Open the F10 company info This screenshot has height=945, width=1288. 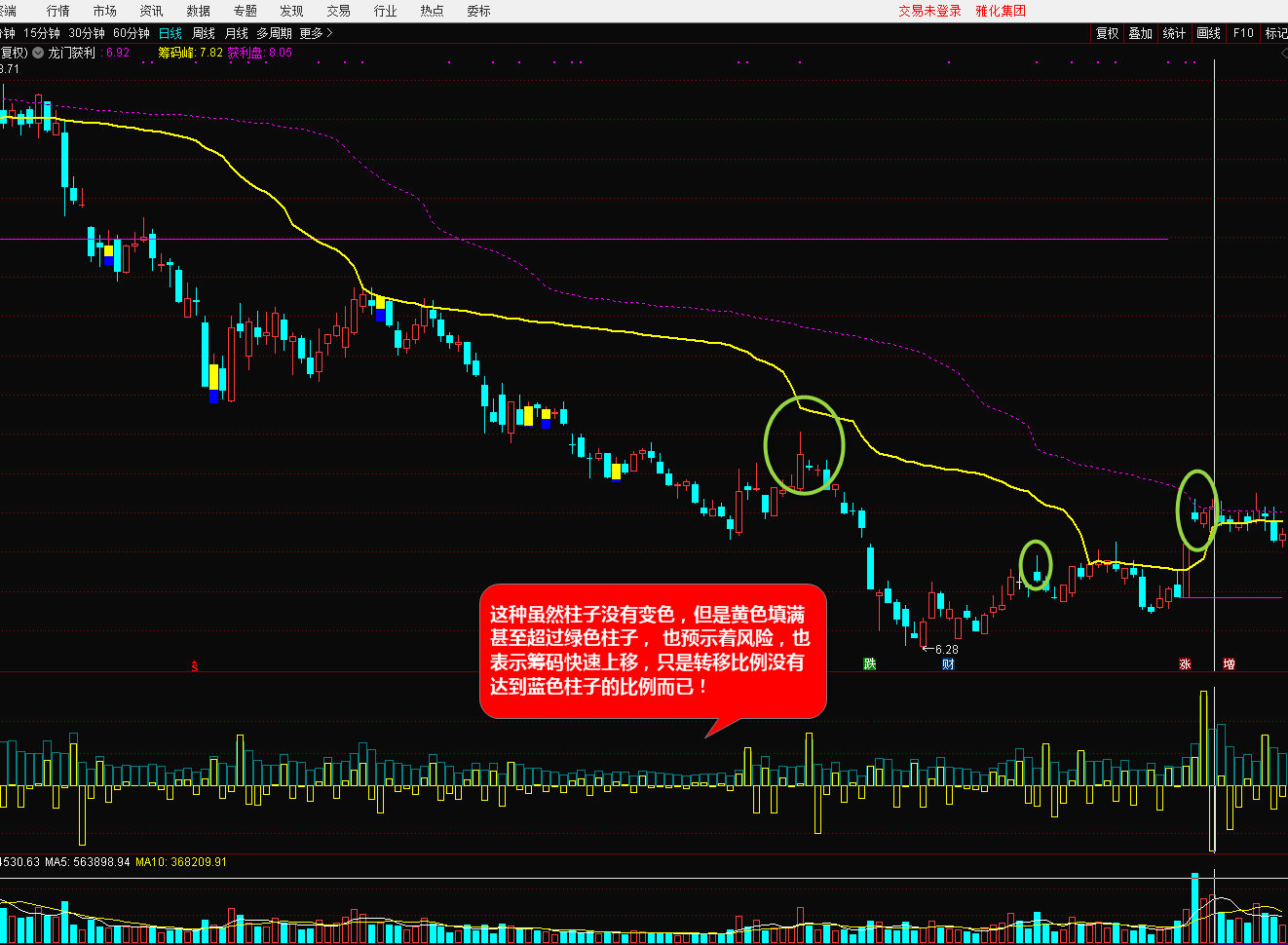[1243, 33]
